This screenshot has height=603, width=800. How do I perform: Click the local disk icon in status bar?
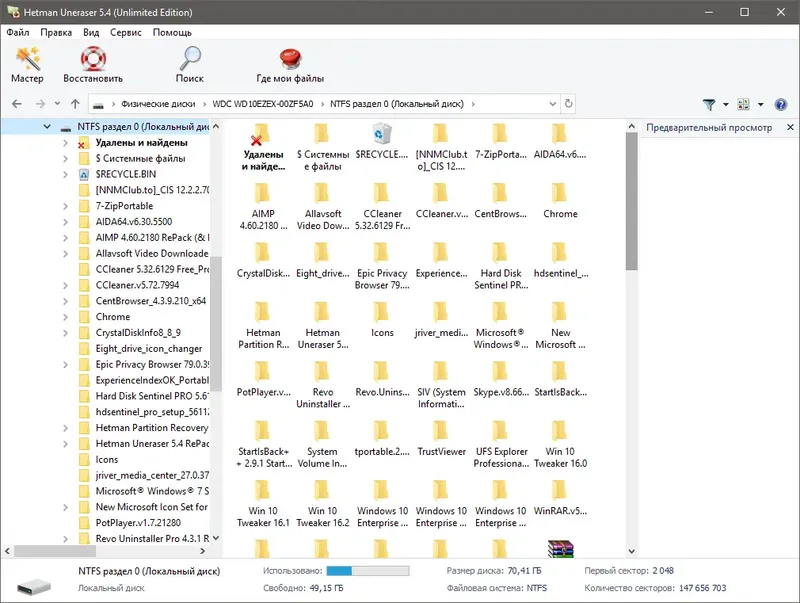[x=34, y=585]
